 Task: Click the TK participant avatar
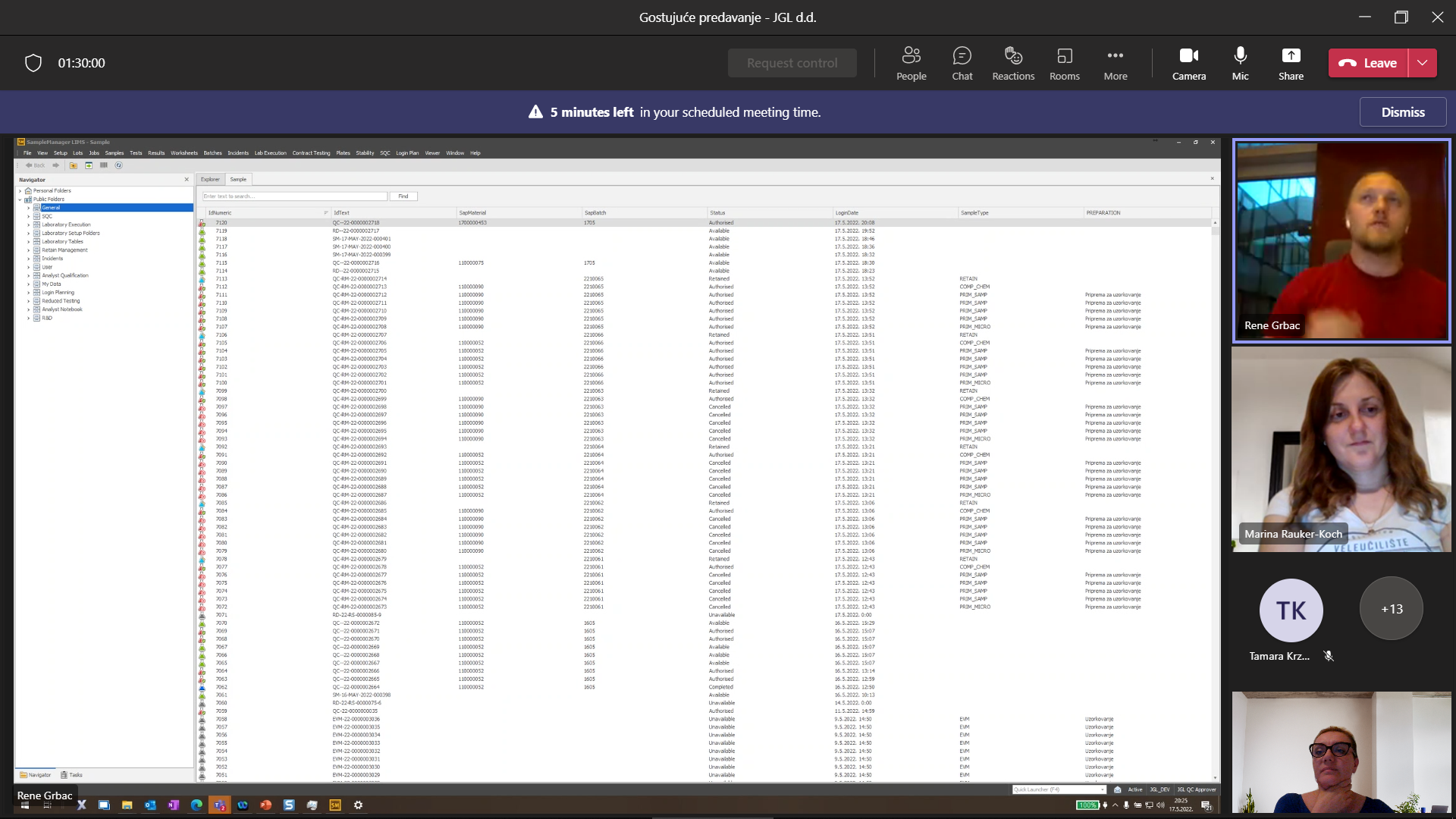click(x=1291, y=610)
